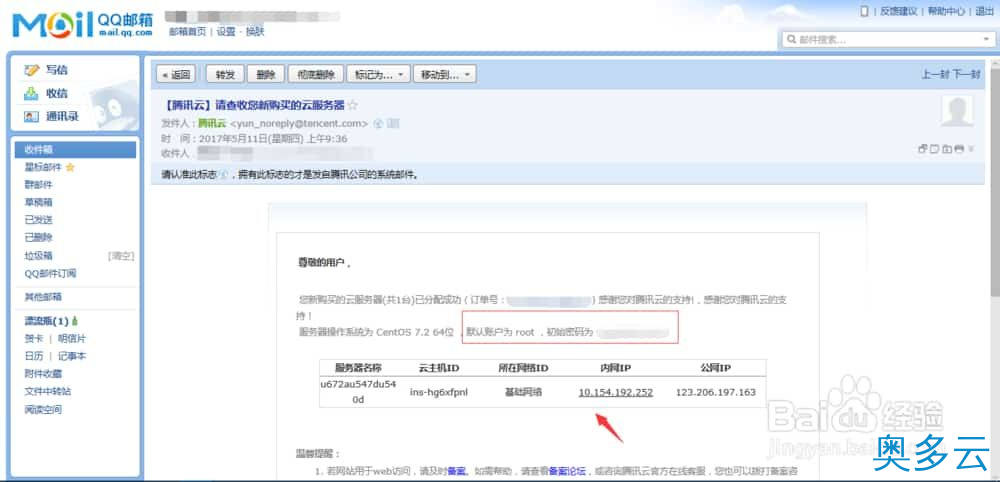Viewport: 1000px width, 482px height.
Task: Open the 换肤 change skin link
Action: (x=255, y=31)
